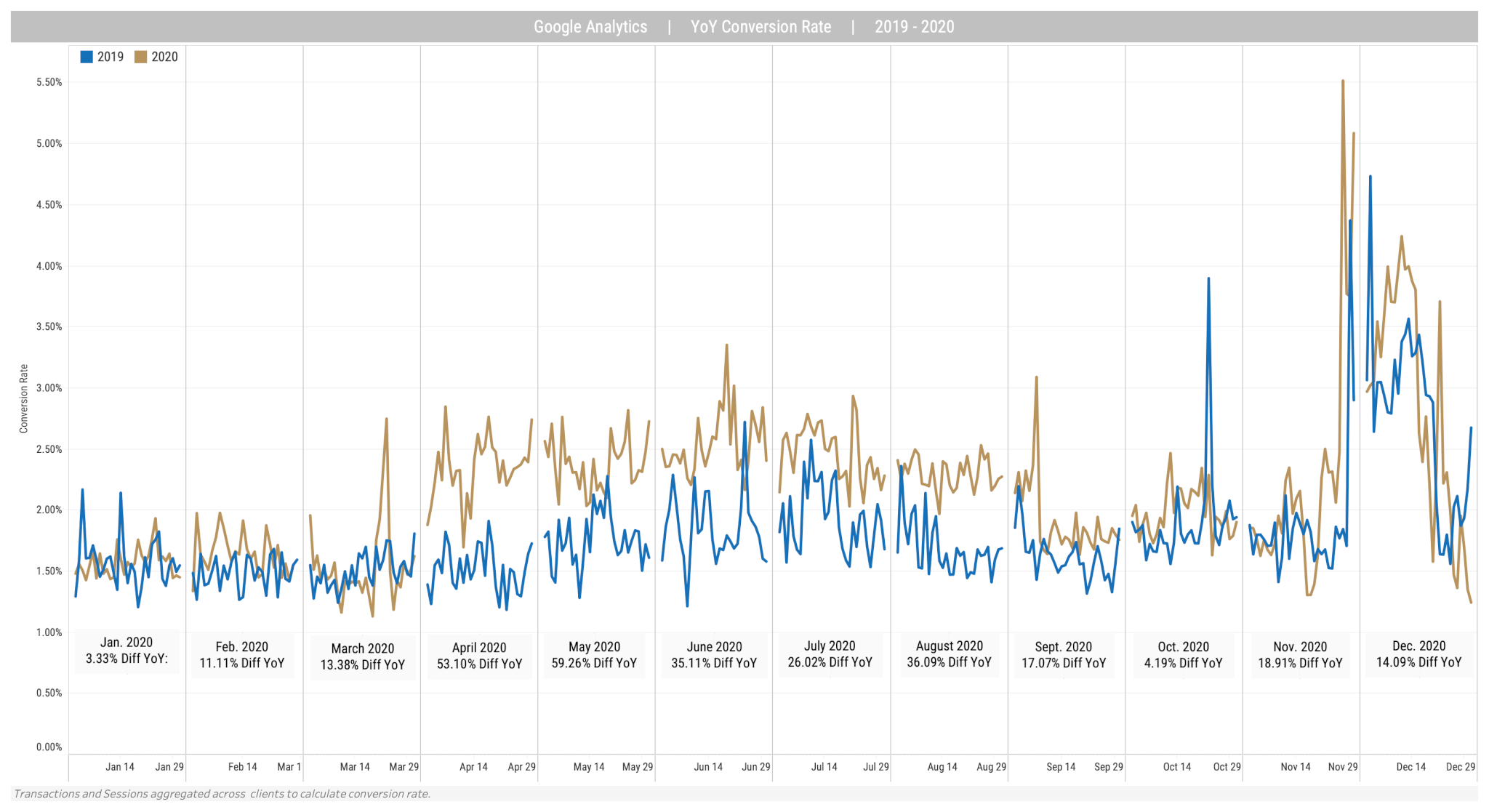1489x812 pixels.
Task: Click the 4.50% y-axis label
Action: click(x=49, y=204)
